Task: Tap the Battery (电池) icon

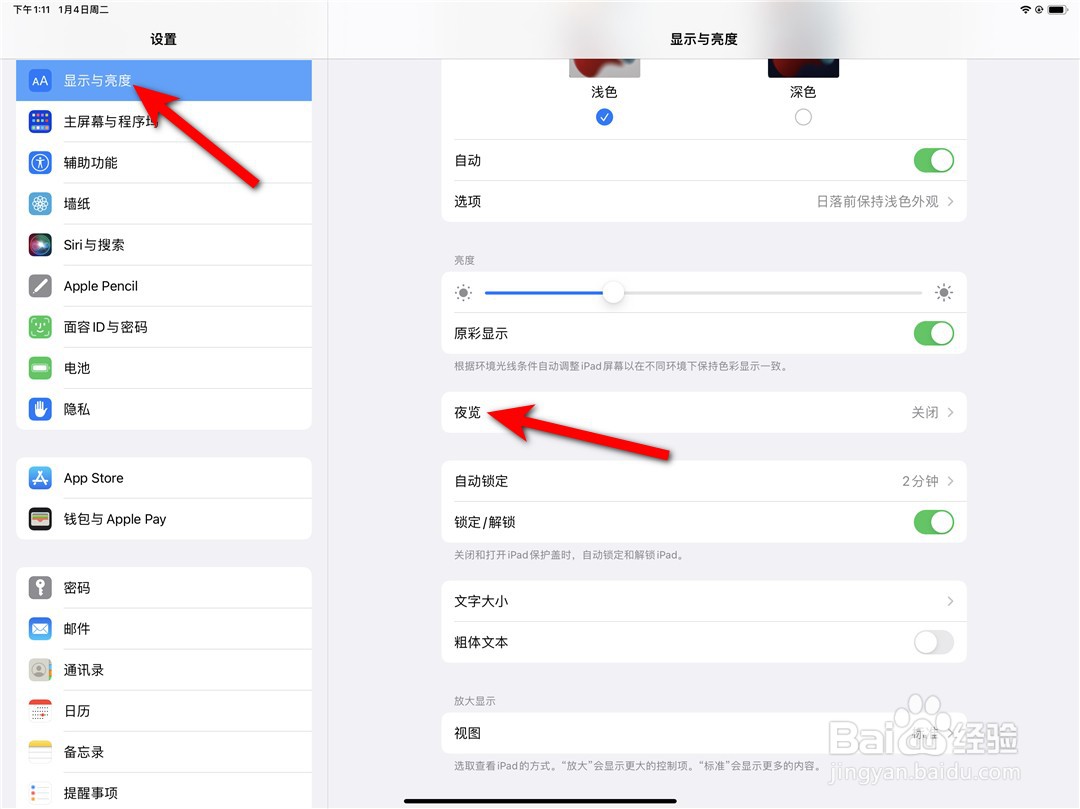Action: (x=40, y=368)
